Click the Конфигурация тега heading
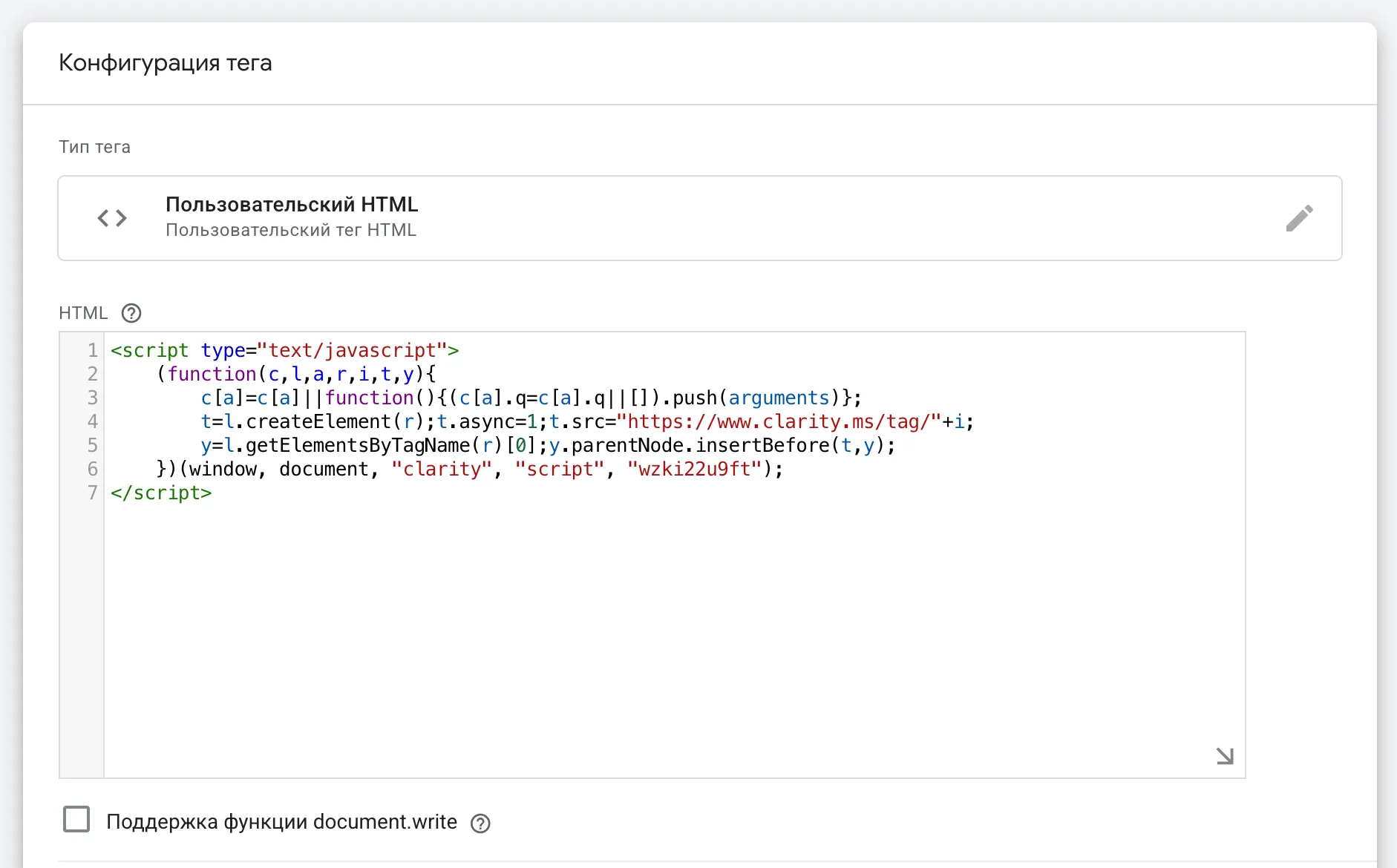The width and height of the screenshot is (1397, 868). click(x=166, y=62)
